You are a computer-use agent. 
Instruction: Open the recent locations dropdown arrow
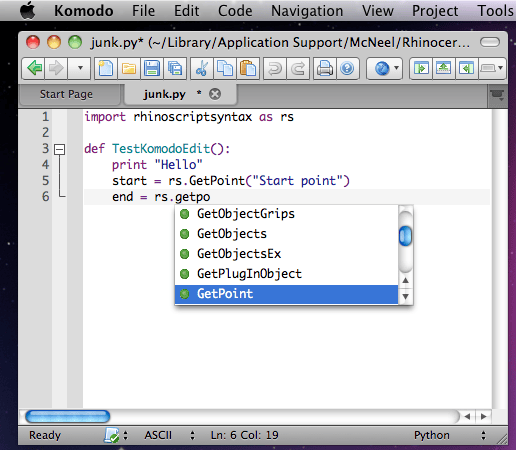coord(80,68)
